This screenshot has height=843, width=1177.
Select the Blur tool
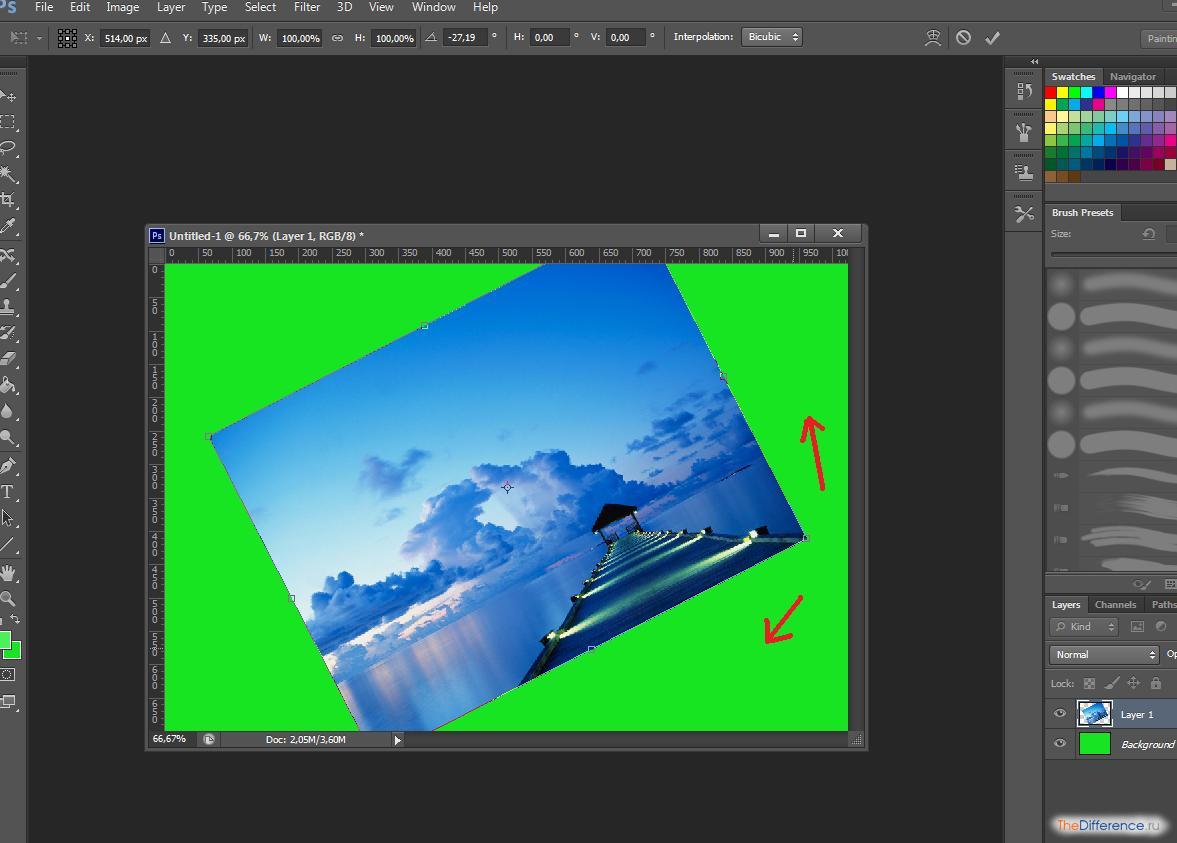(x=8, y=411)
